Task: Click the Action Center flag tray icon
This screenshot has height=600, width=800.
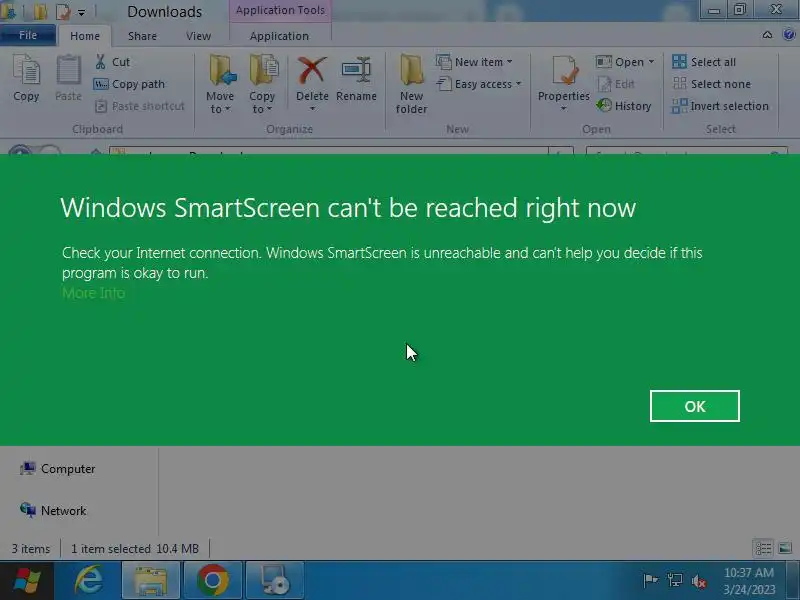Action: coord(650,580)
